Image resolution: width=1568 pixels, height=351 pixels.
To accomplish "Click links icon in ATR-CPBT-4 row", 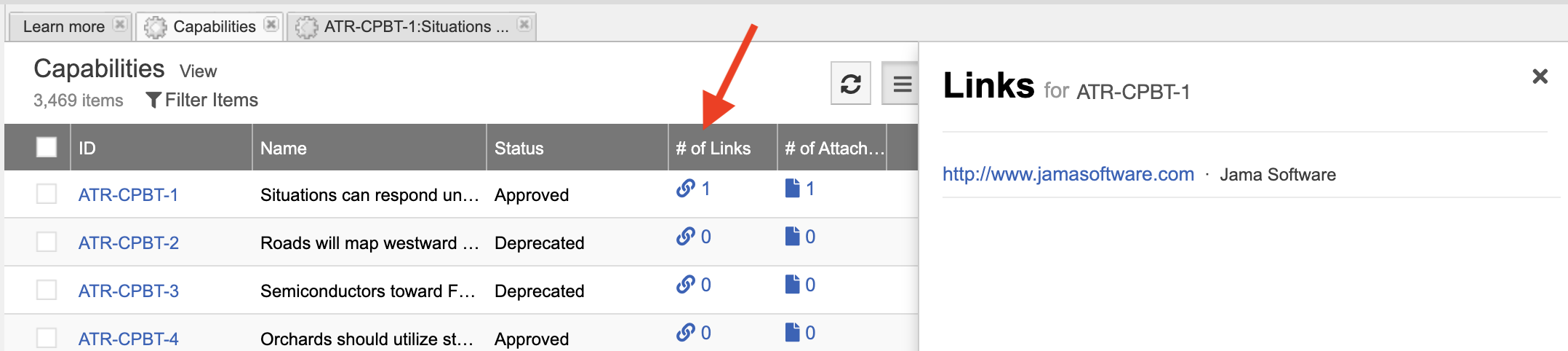I will [686, 333].
